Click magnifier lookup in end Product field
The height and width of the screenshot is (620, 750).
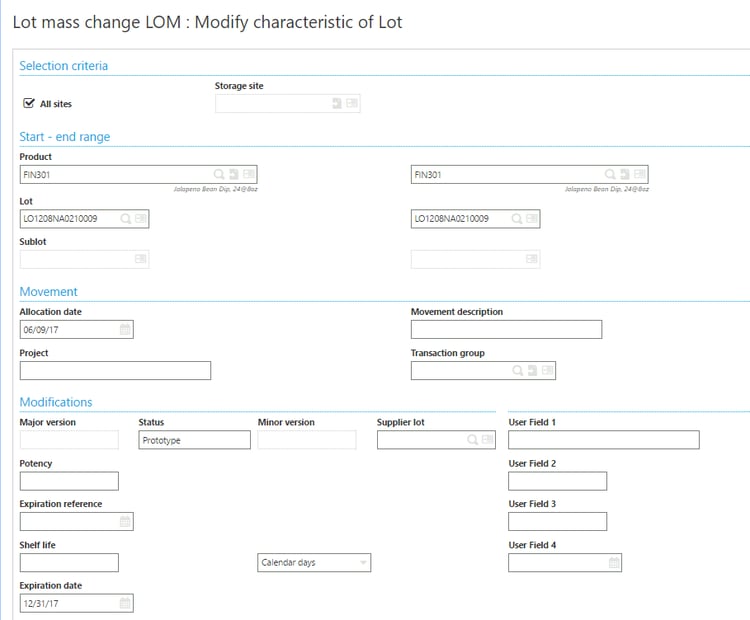610,174
